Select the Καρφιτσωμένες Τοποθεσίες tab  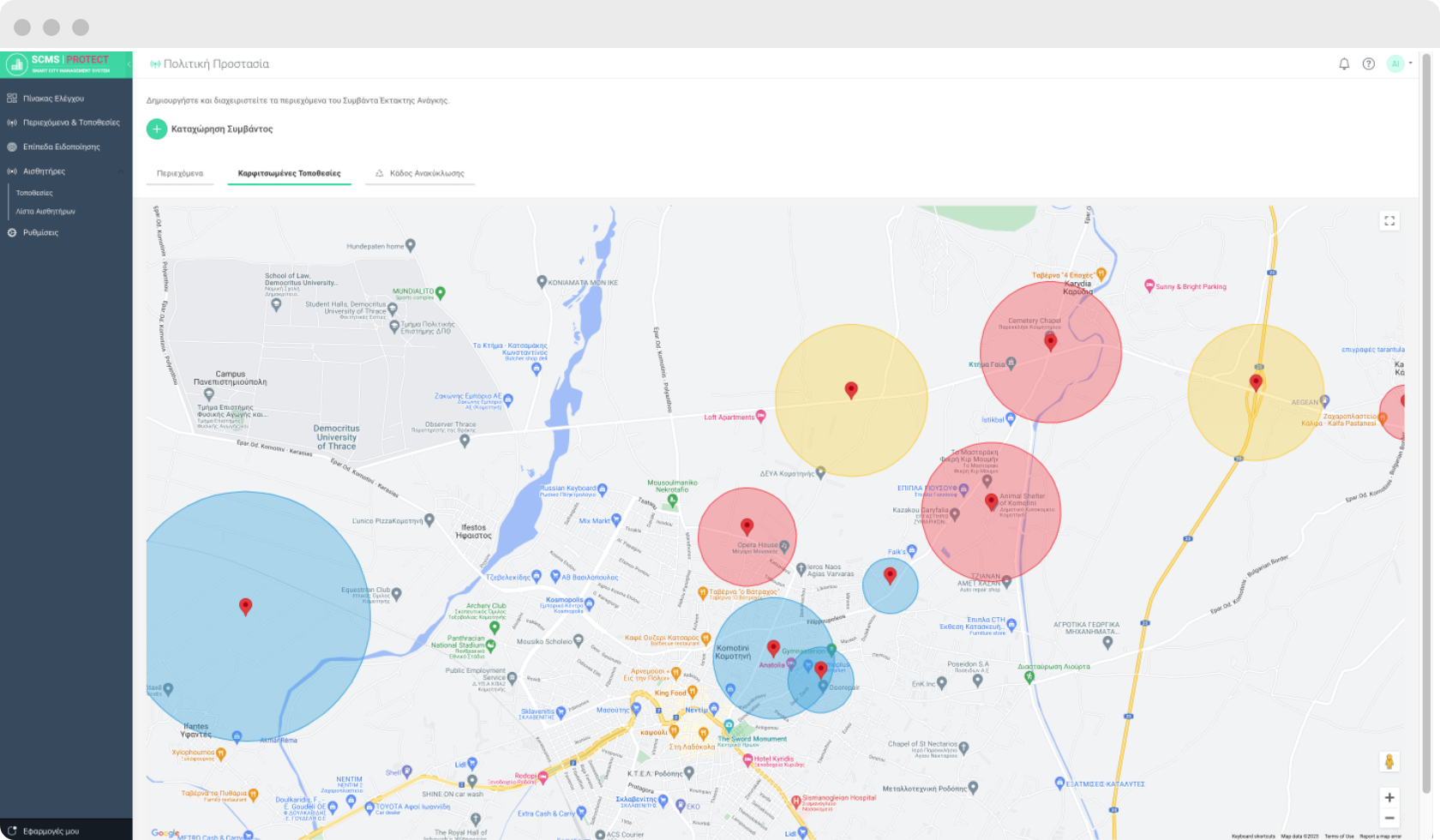tap(289, 173)
